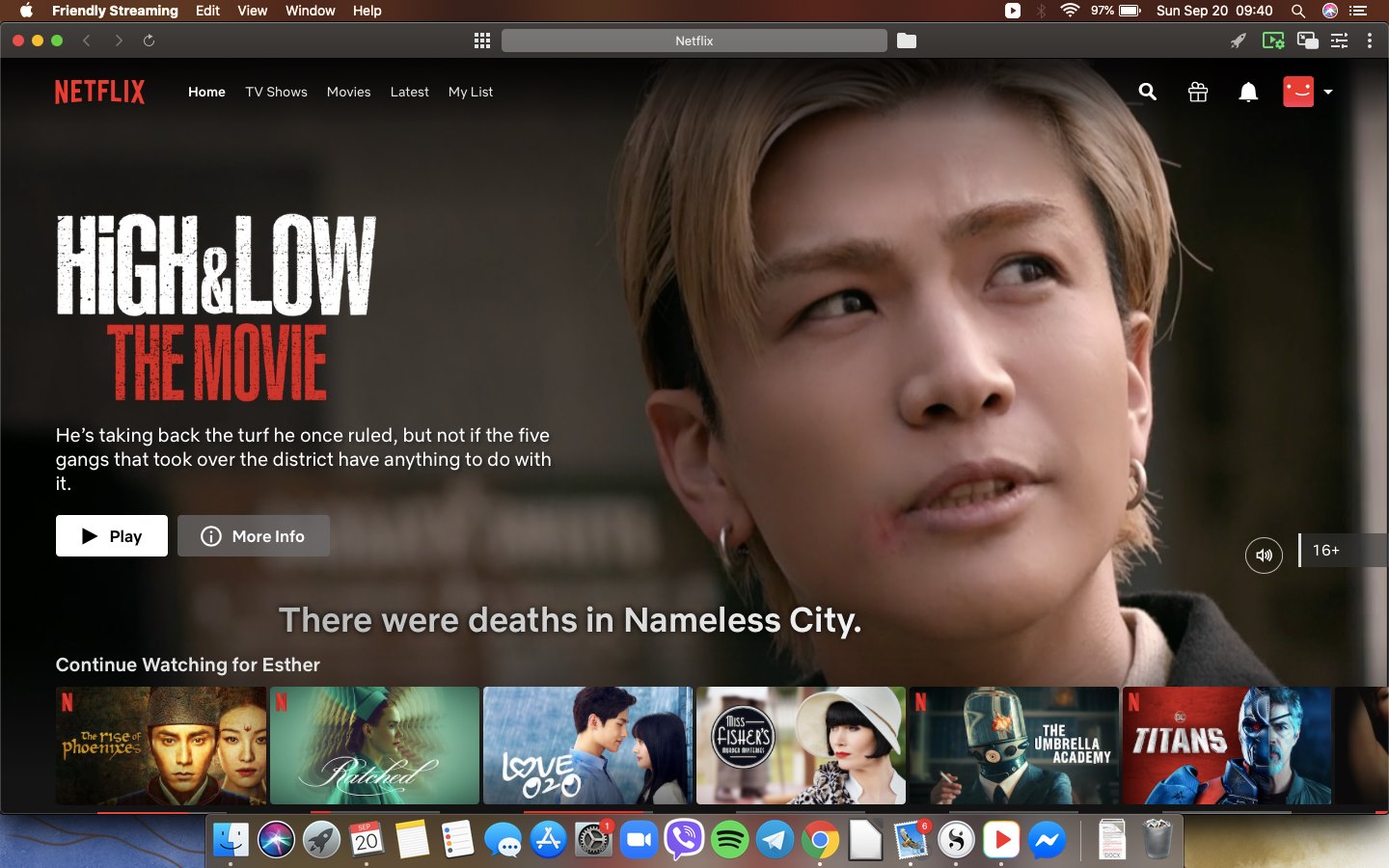
Task: Open More Info for the featured movie
Action: point(254,536)
